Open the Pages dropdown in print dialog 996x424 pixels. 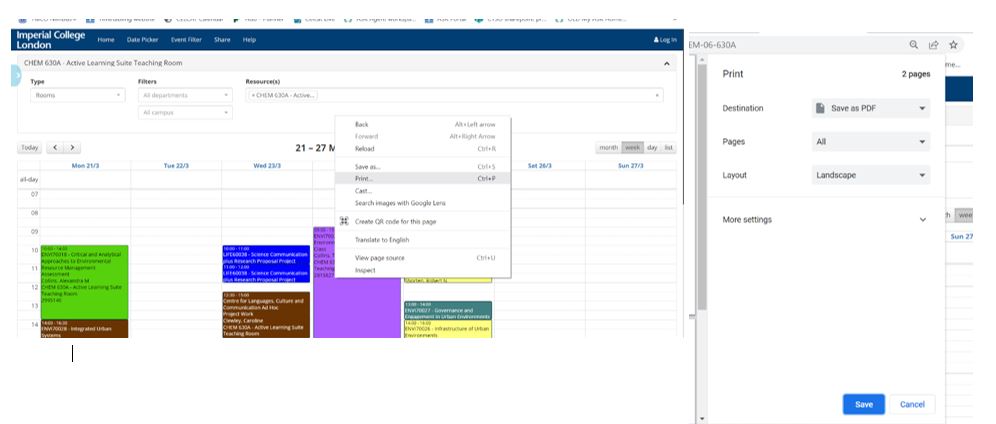871,142
